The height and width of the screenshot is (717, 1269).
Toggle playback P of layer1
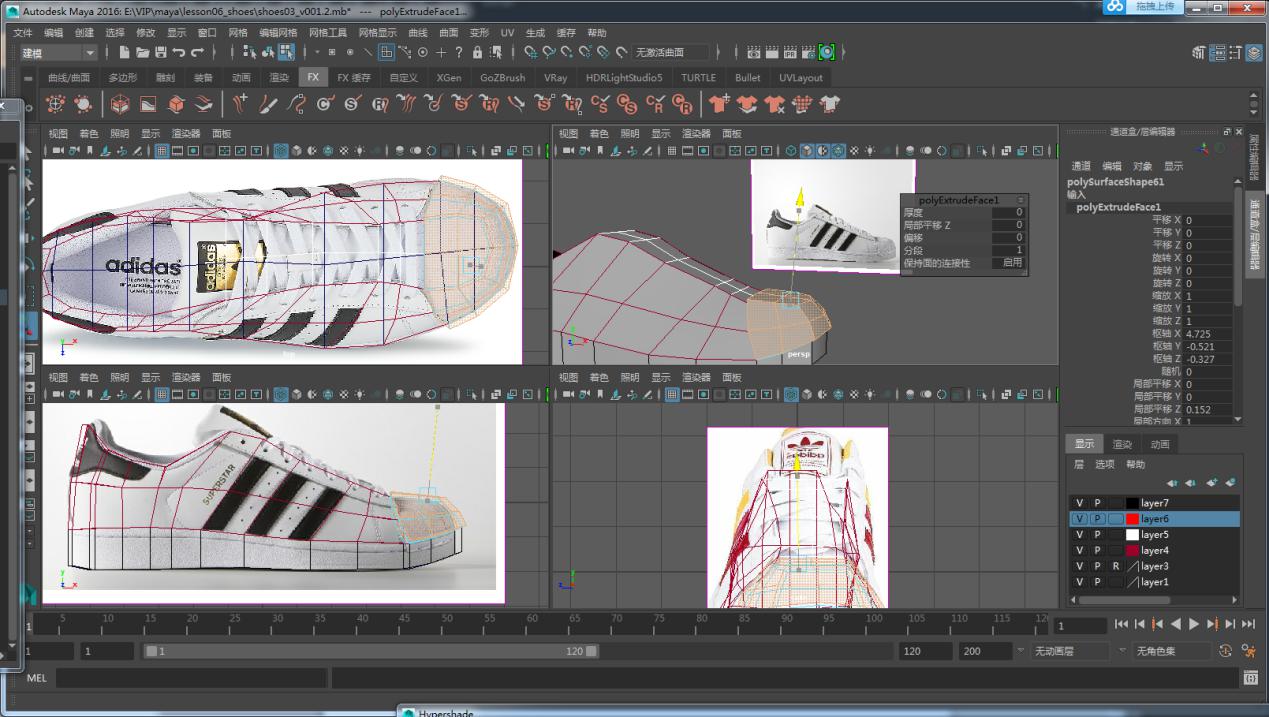pyautogui.click(x=1097, y=582)
